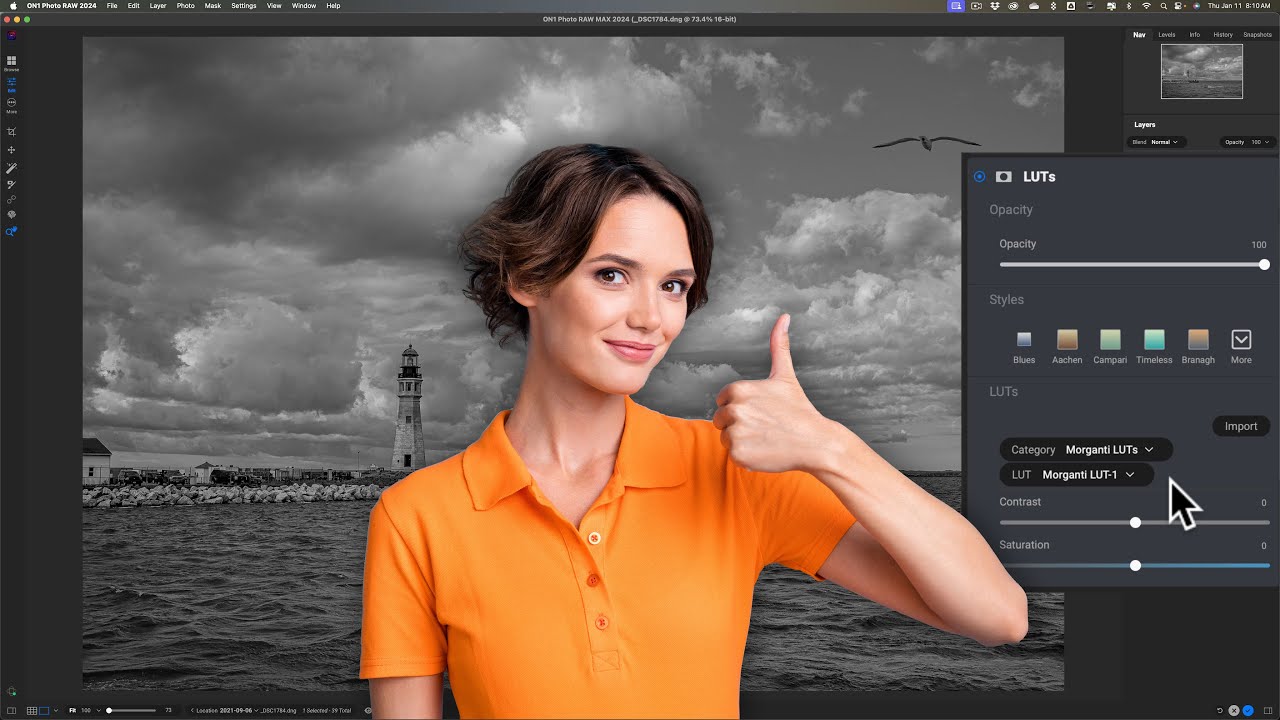Toggle left panel visibility icon in bottom bar
This screenshot has width=1280, height=720.
click(11, 710)
